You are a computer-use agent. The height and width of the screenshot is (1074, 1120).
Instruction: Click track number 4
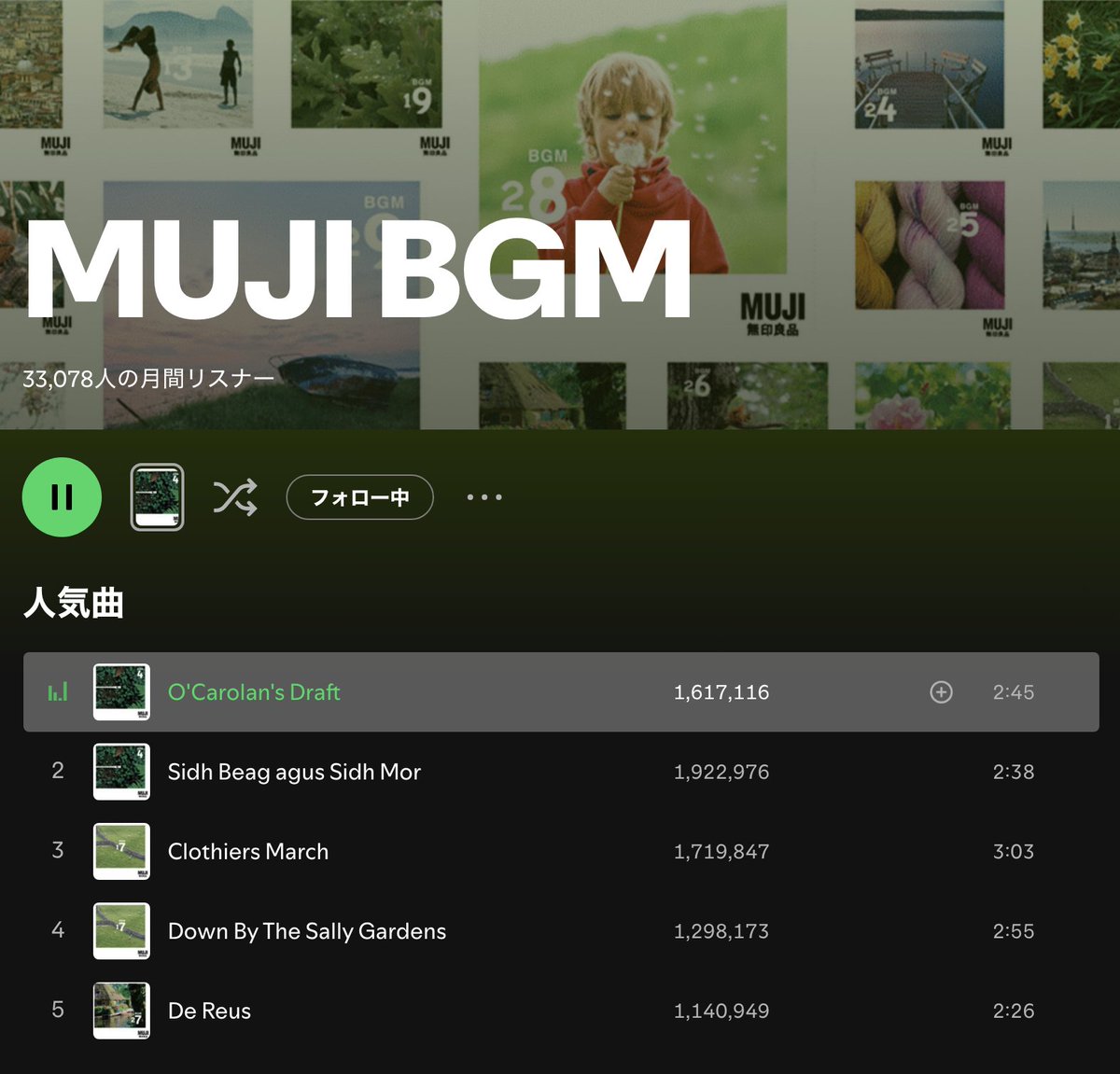(58, 929)
